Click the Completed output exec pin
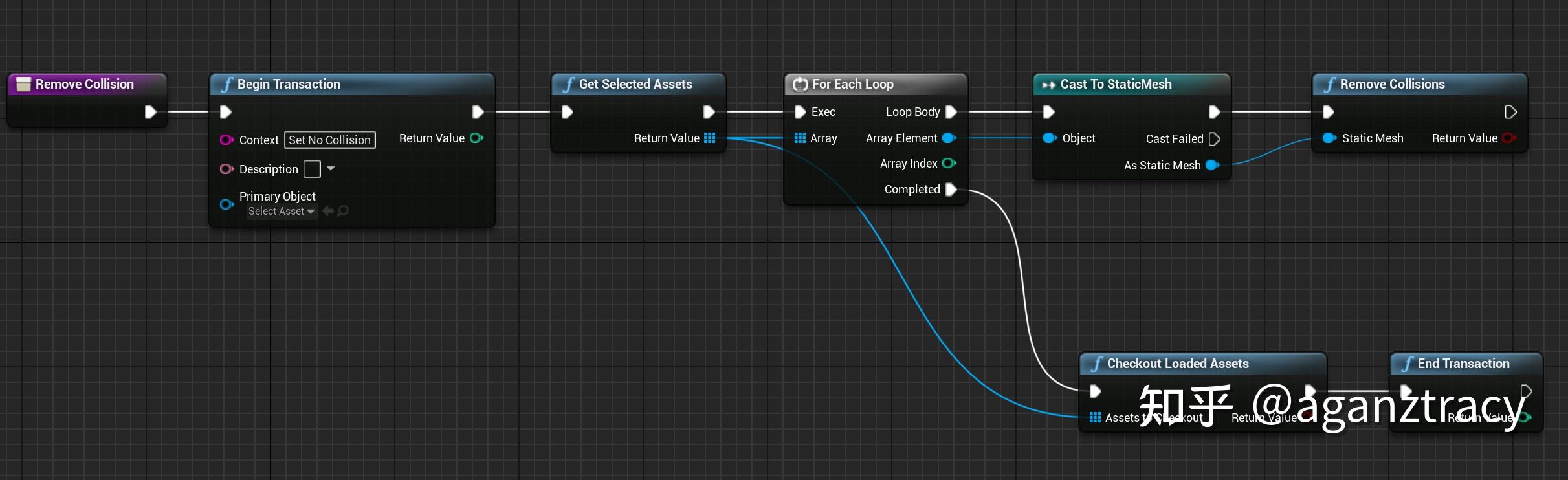Viewport: 1568px width, 480px height. pyautogui.click(x=951, y=190)
